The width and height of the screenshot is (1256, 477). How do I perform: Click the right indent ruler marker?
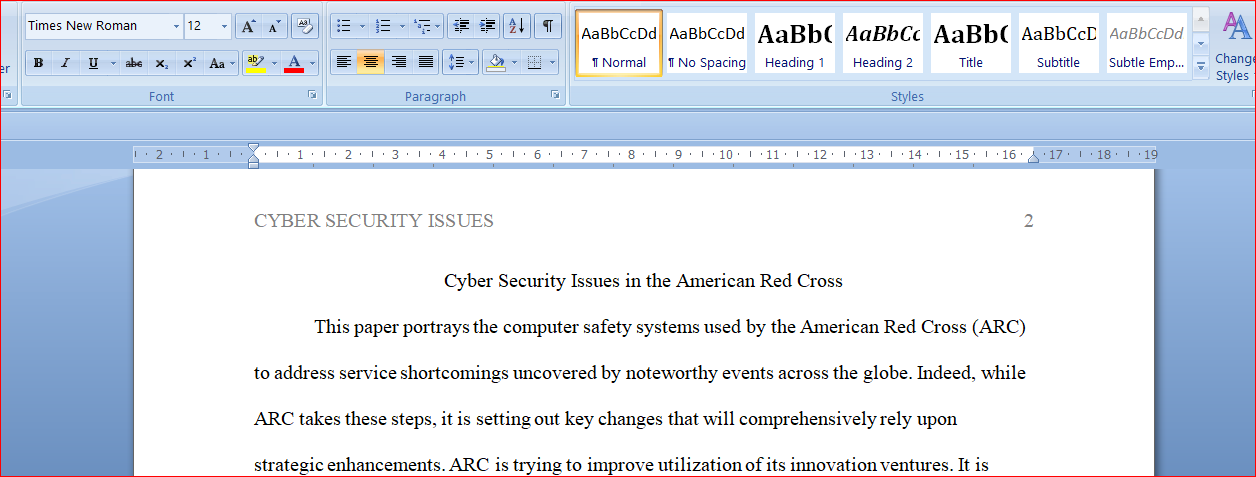(x=1033, y=157)
